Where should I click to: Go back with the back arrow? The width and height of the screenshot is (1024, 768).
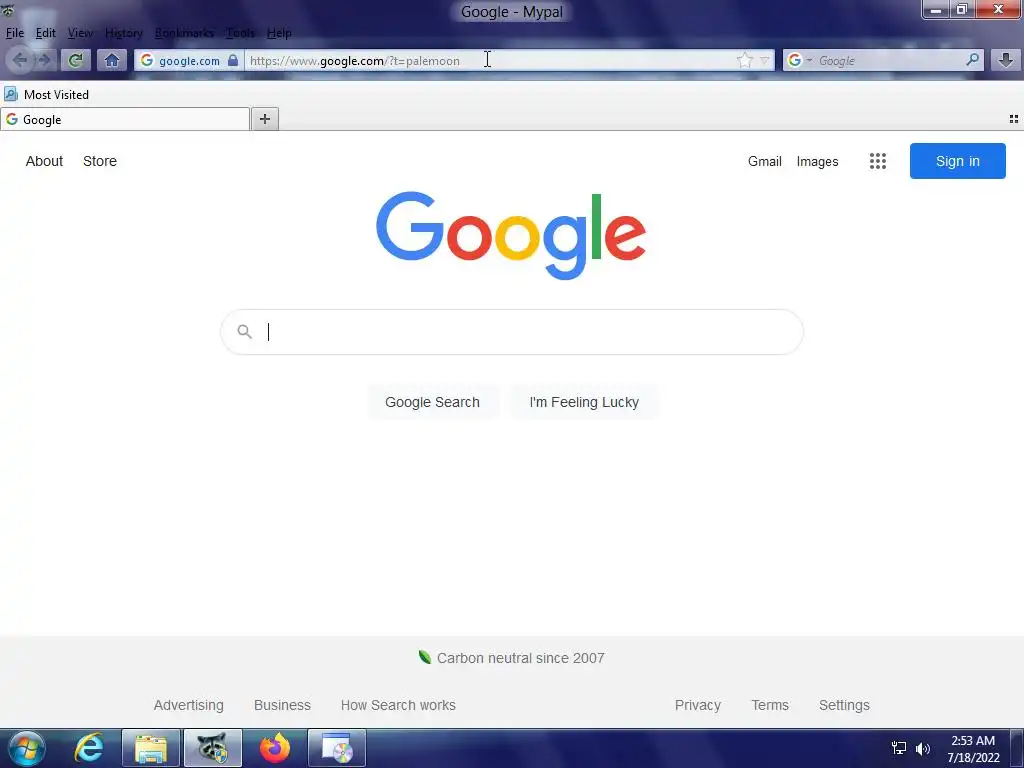point(20,60)
